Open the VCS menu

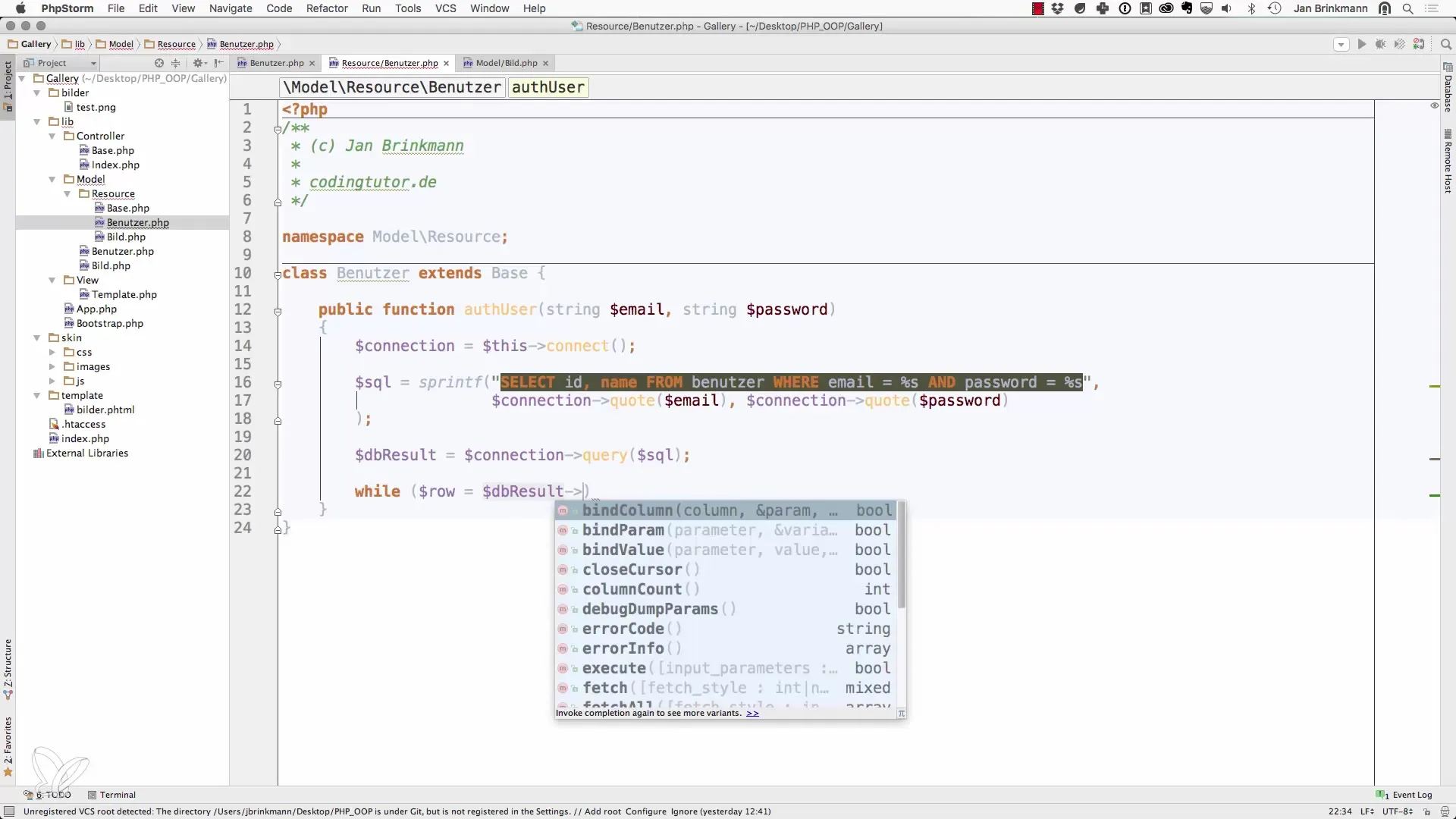445,8
